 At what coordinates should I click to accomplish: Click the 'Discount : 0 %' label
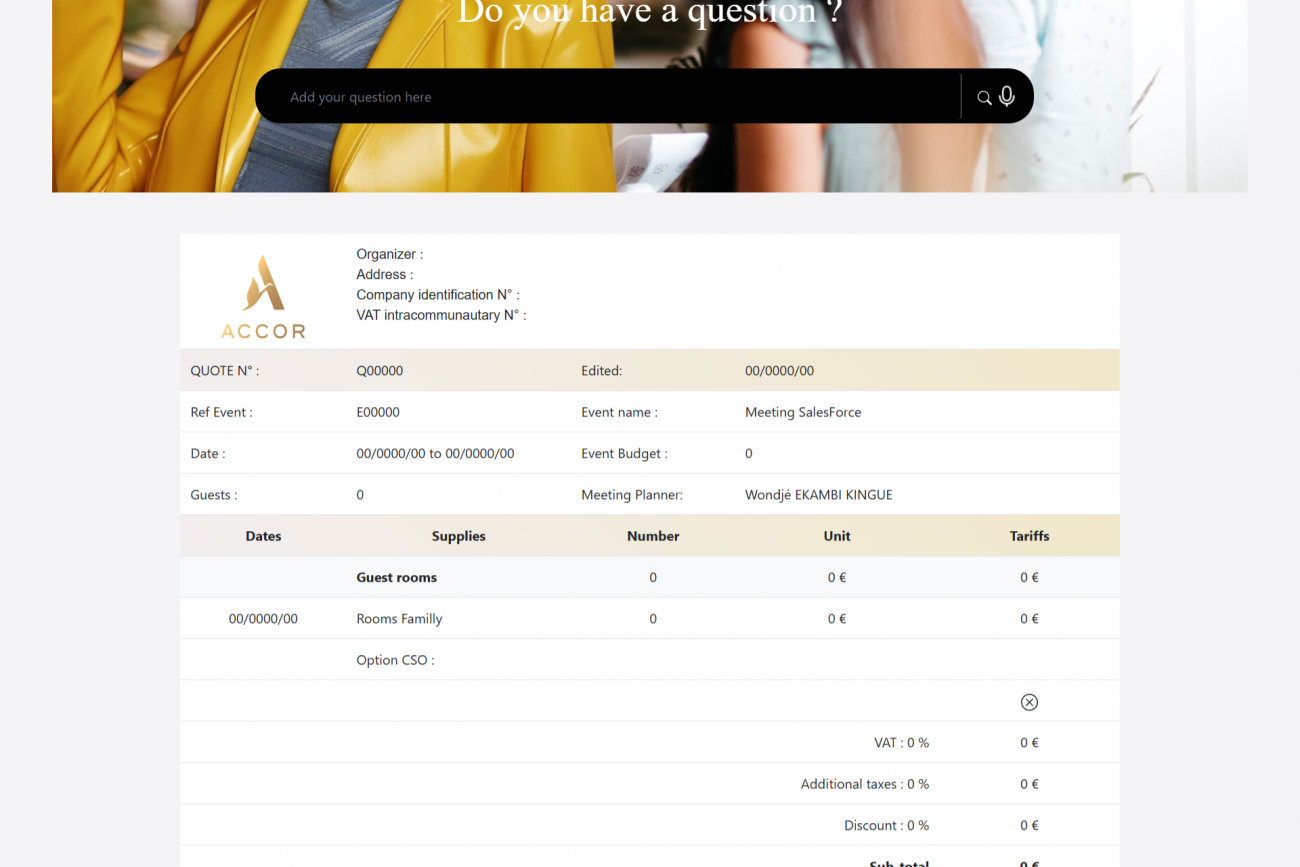[x=886, y=826]
